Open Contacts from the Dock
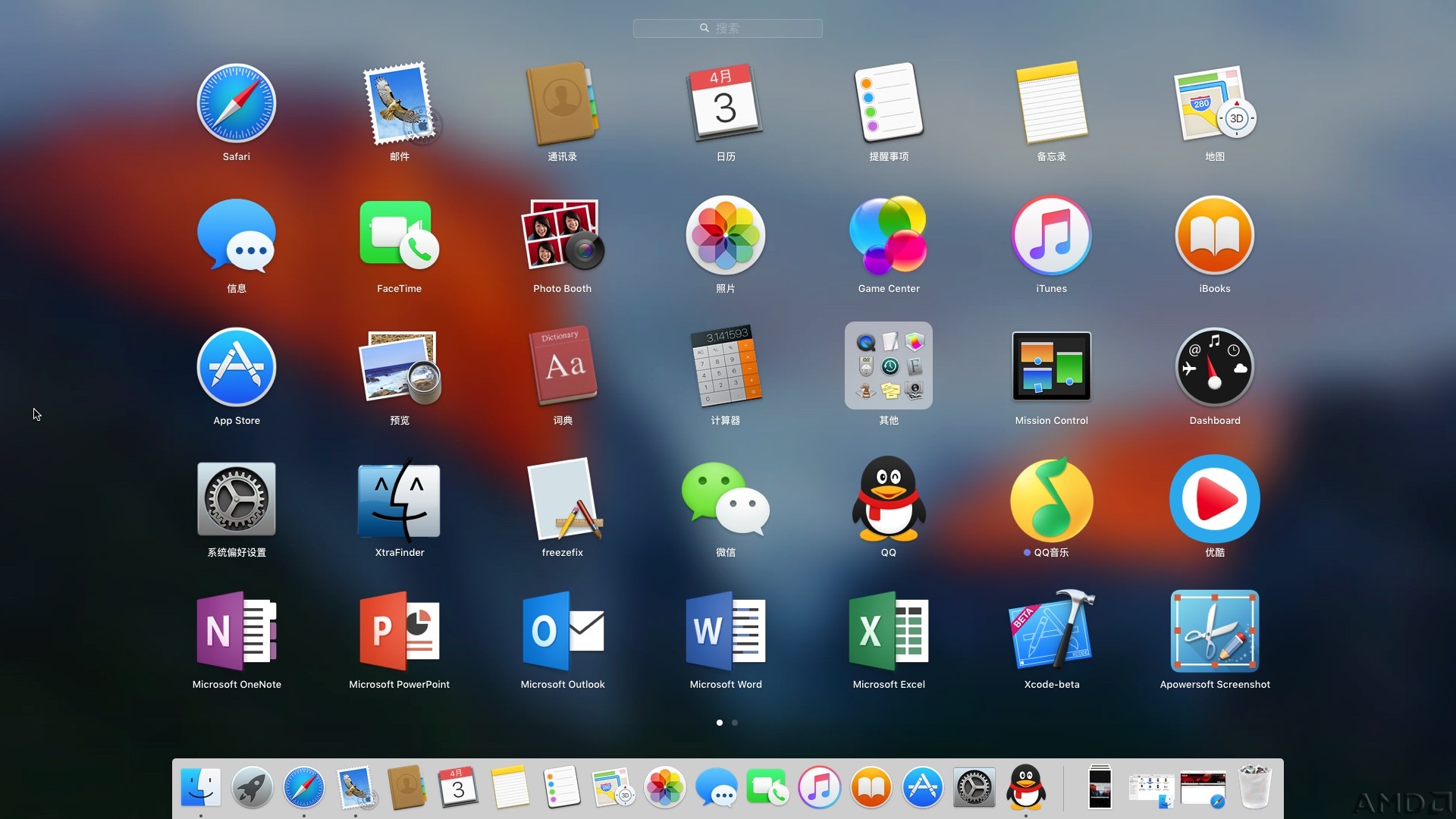This screenshot has height=819, width=1456. pos(406,787)
